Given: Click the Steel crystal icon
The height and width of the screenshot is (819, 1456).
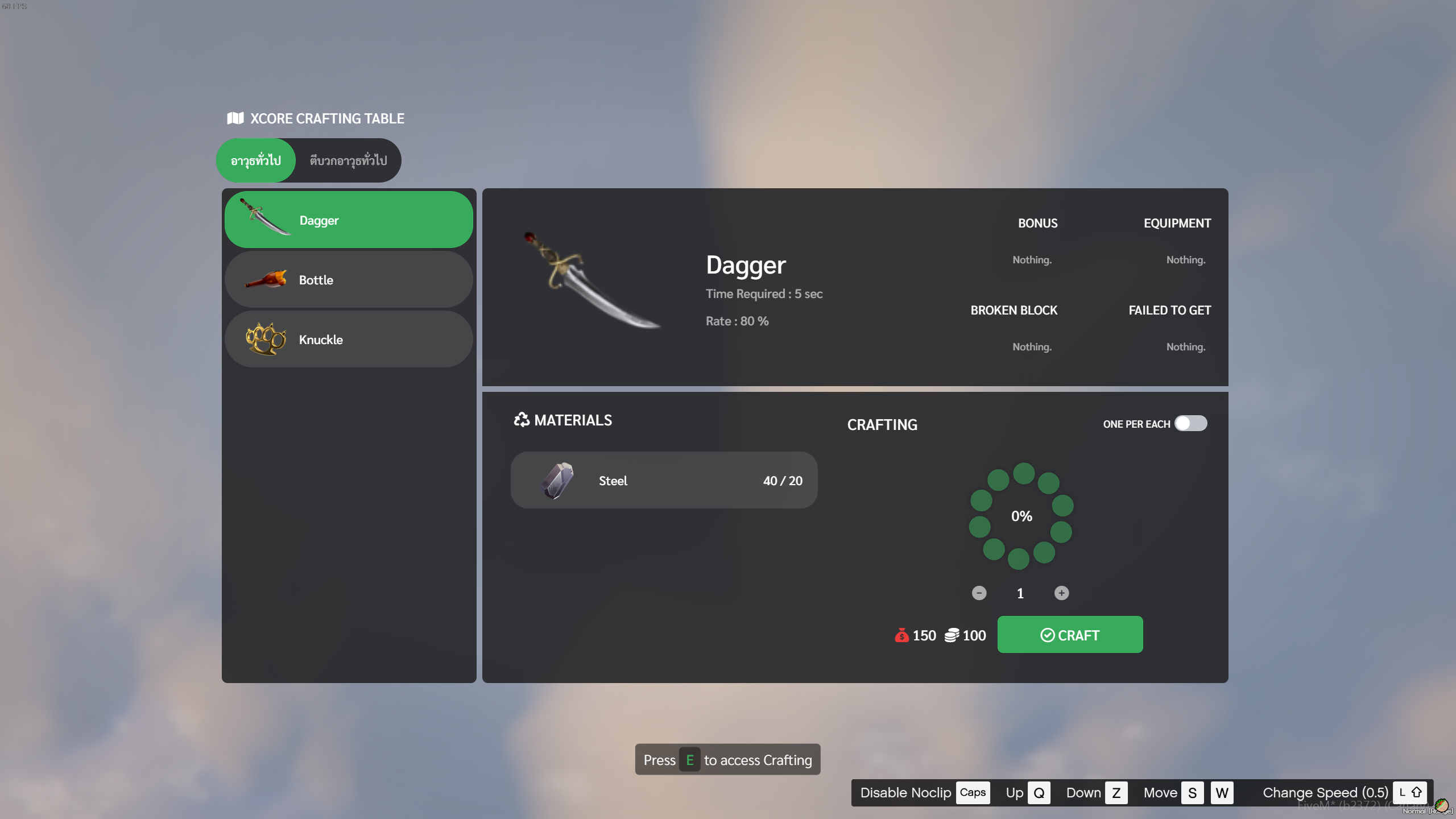Looking at the screenshot, I should pos(556,480).
